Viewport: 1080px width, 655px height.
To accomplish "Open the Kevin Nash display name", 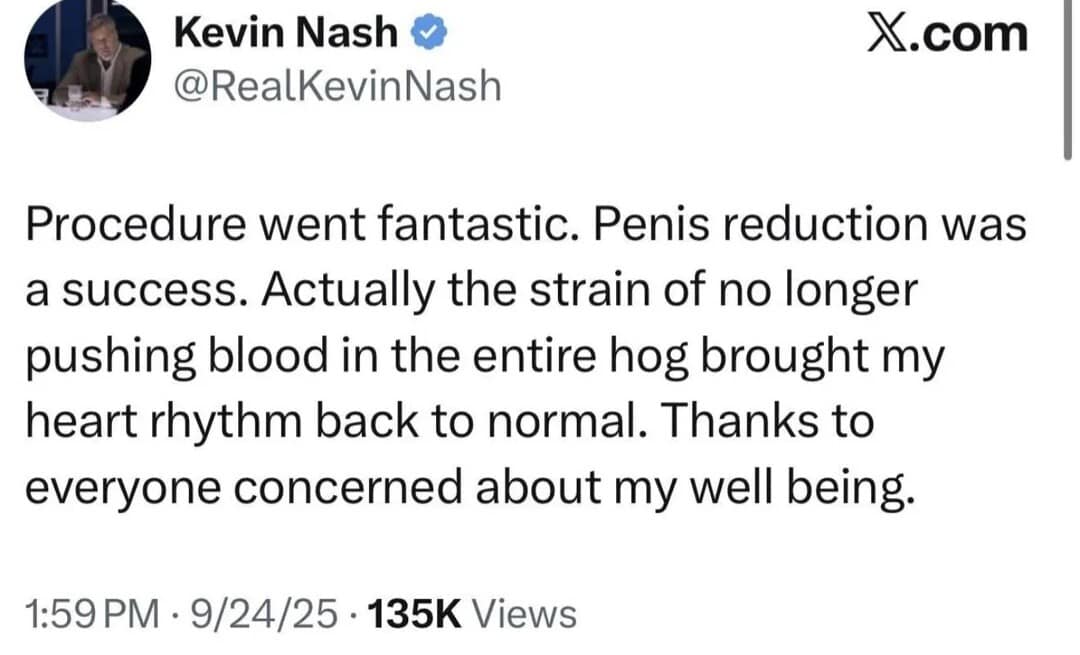I will [285, 34].
